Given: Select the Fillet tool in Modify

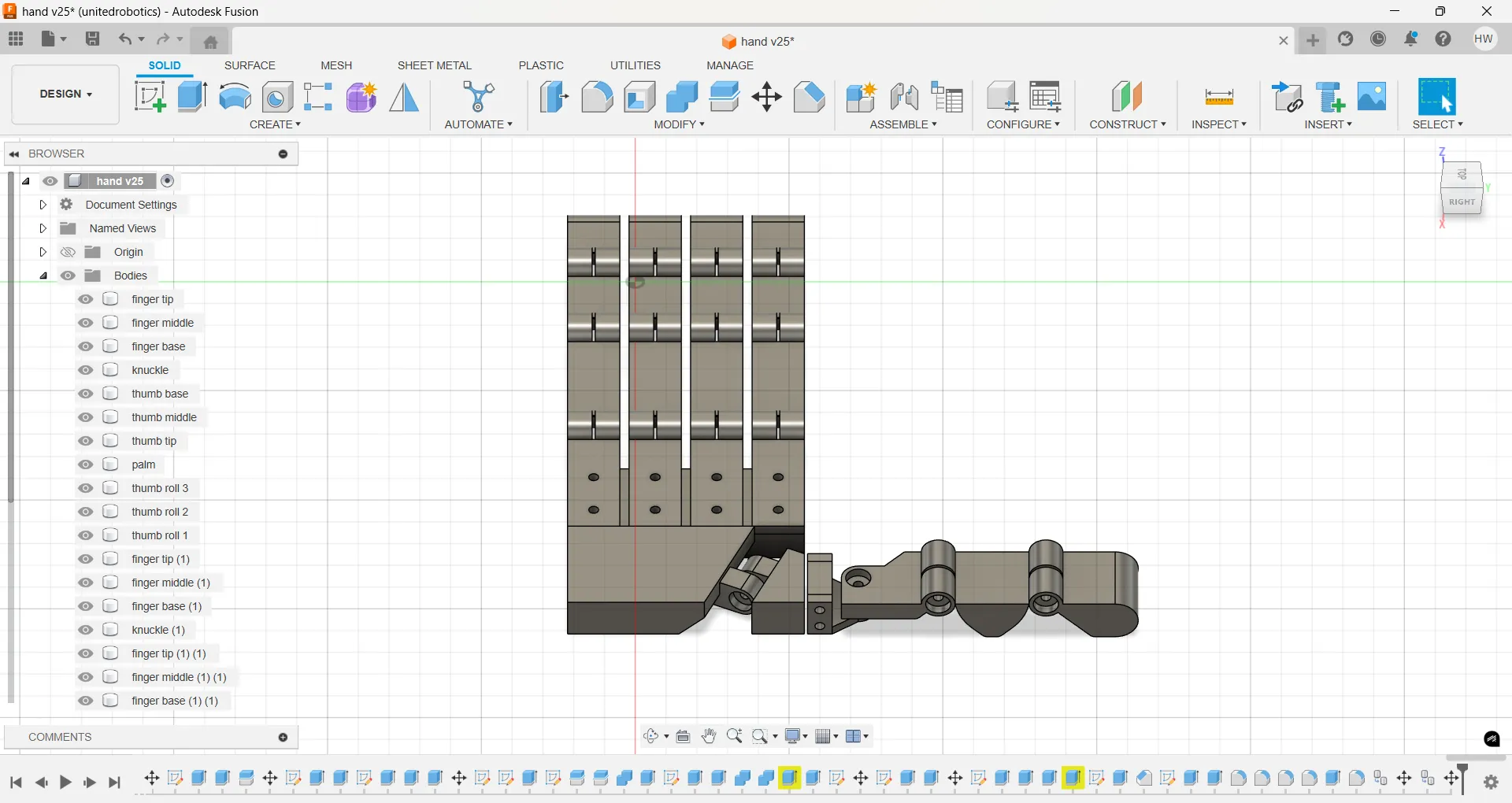Looking at the screenshot, I should 597,96.
